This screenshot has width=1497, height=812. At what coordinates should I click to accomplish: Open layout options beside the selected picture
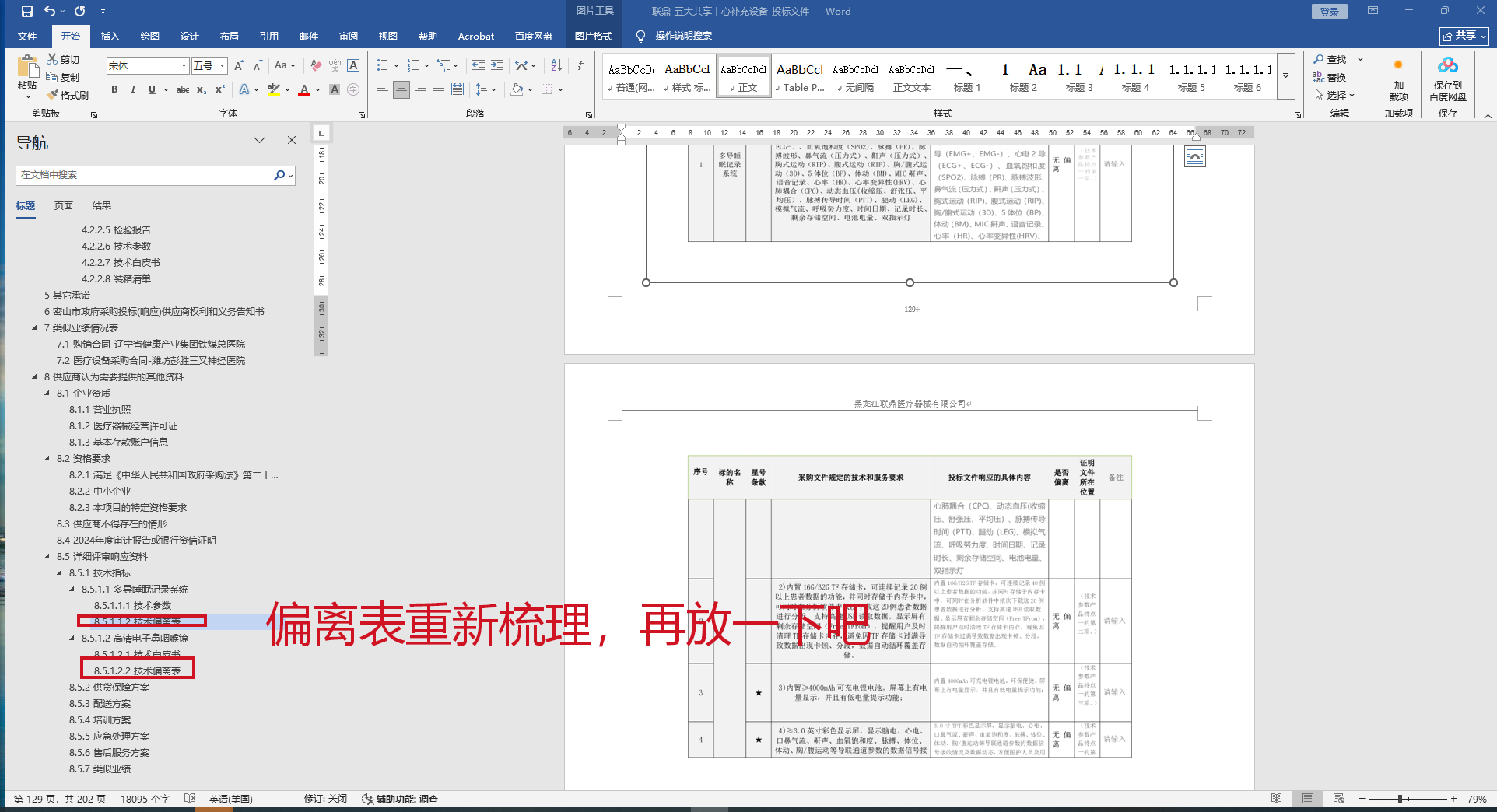click(x=1194, y=157)
